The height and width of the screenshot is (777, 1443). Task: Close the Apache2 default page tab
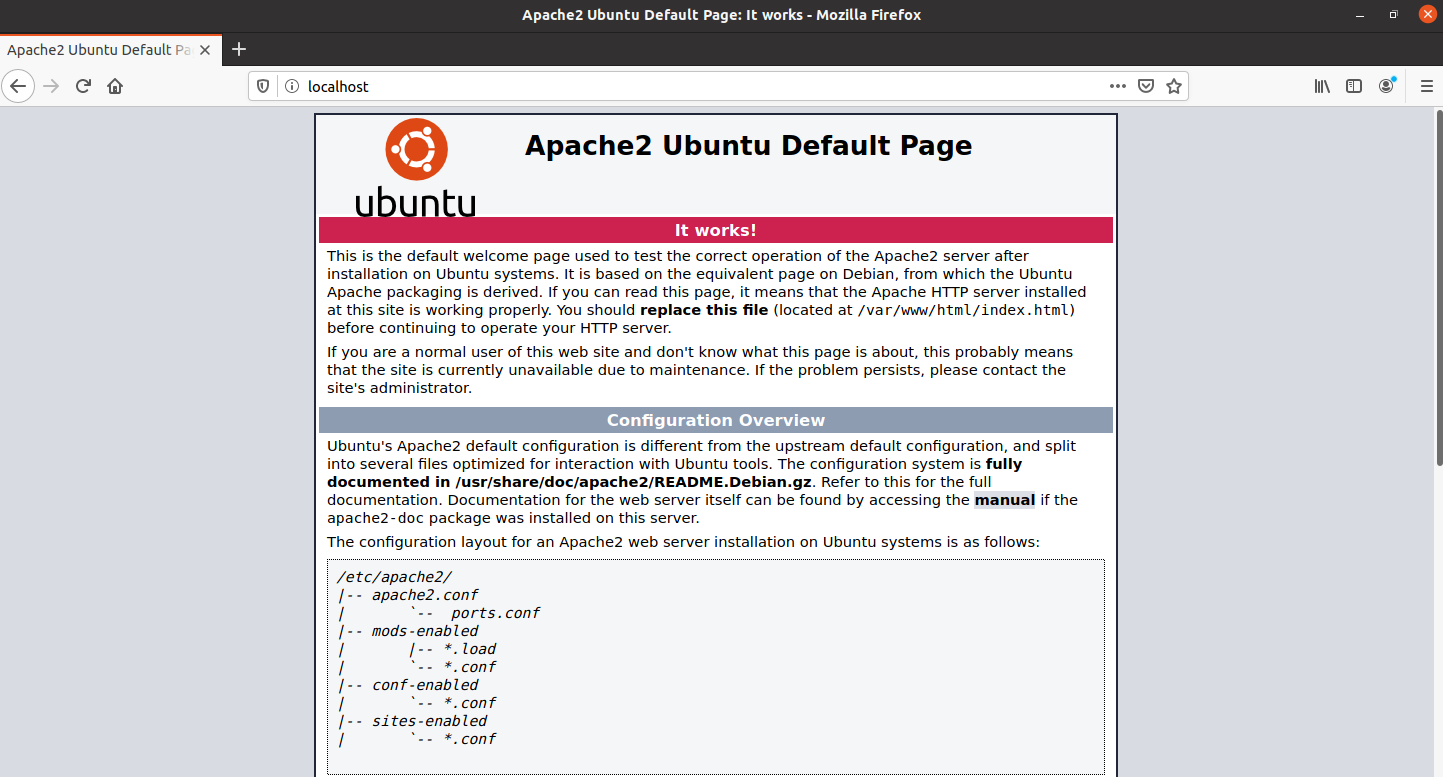point(206,49)
